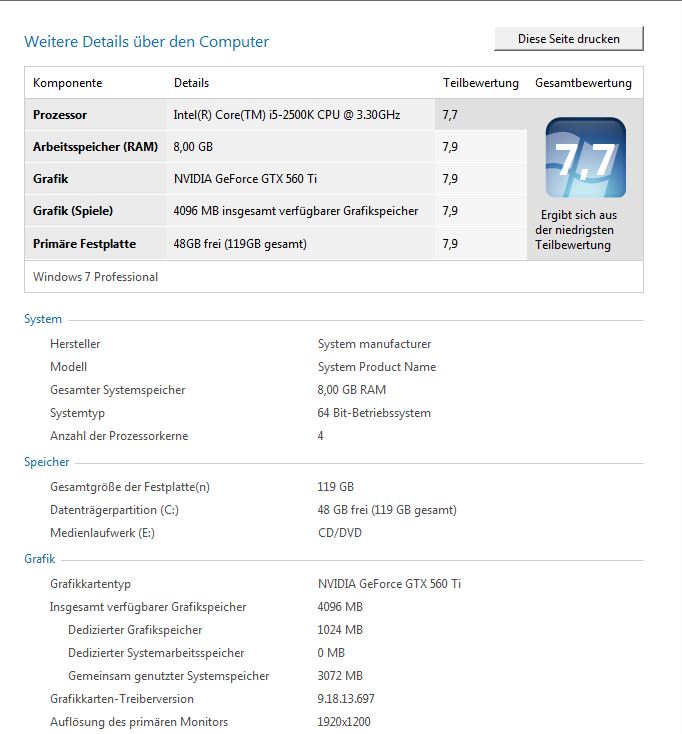The image size is (682, 734).
Task: Click the System section heading
Action: click(43, 319)
